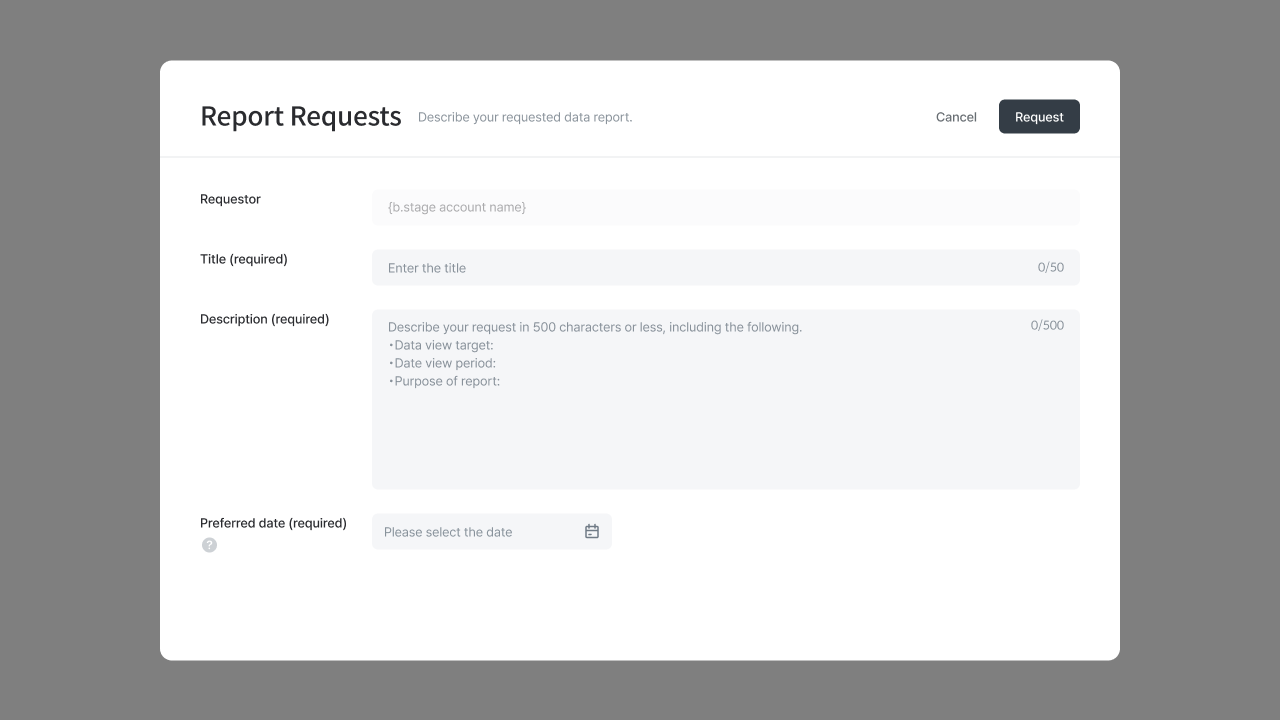Viewport: 1280px width, 720px height.
Task: Click the 0/50 title character counter
Action: 1051,267
